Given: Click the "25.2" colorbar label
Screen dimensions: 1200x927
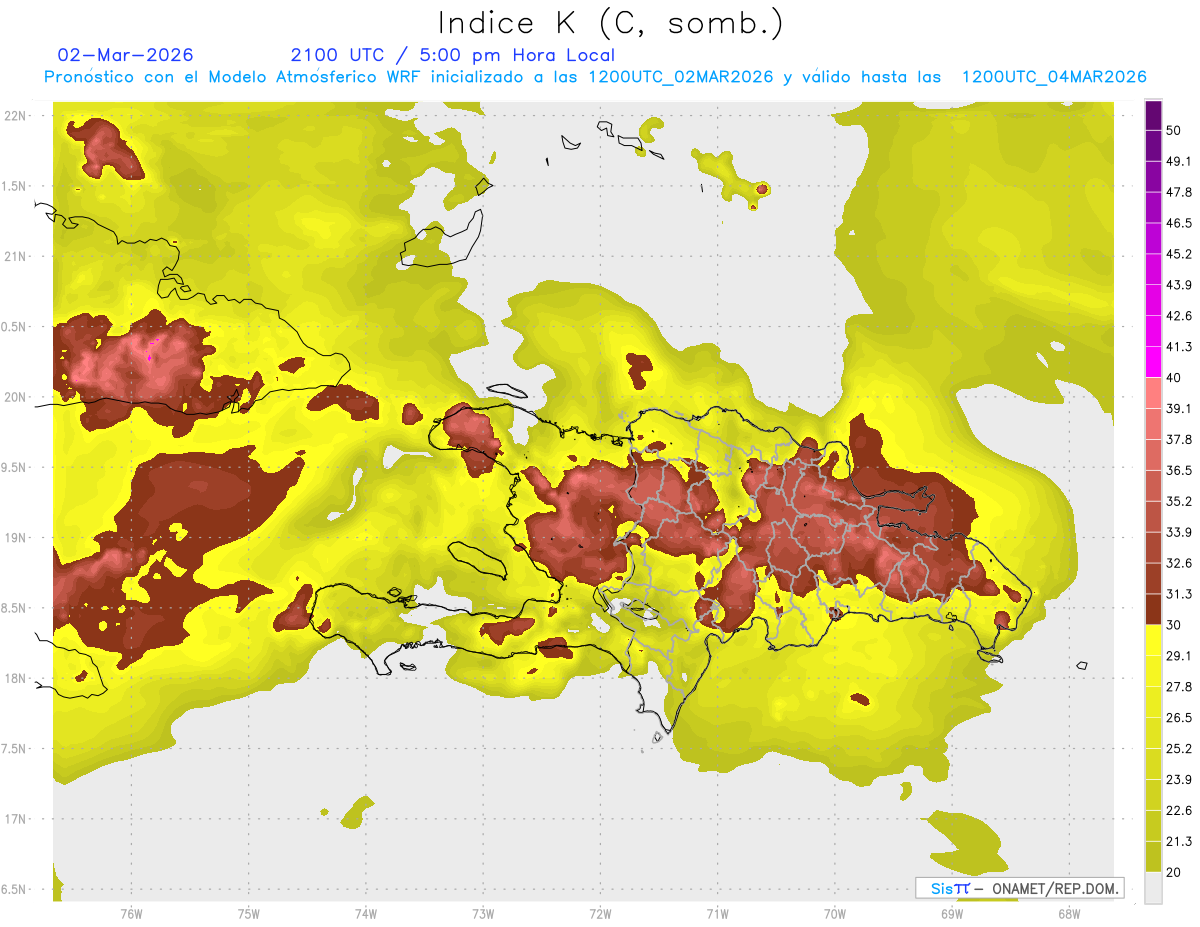Looking at the screenshot, I should [x=1179, y=749].
